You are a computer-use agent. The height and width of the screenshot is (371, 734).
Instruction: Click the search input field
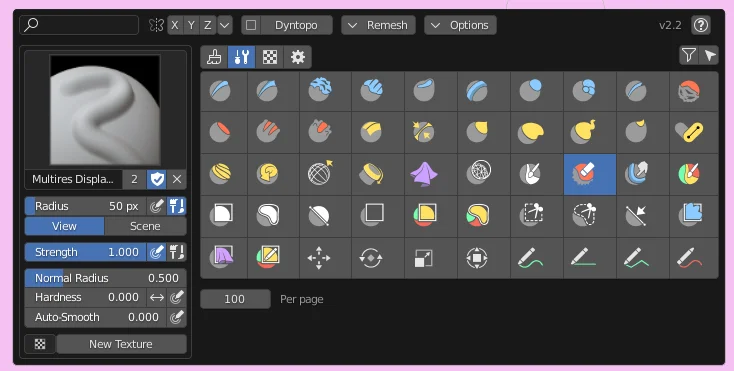click(79, 25)
